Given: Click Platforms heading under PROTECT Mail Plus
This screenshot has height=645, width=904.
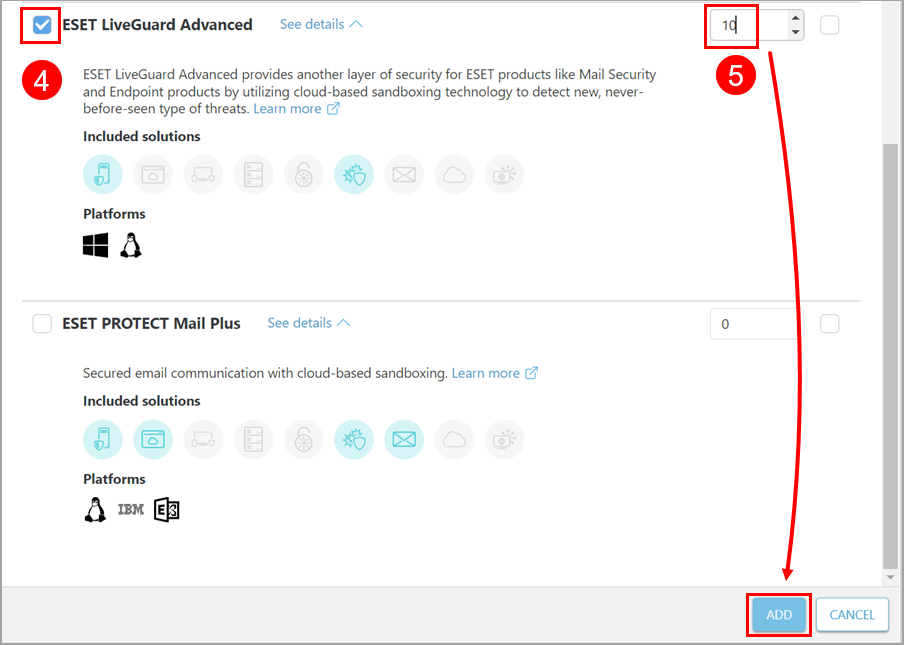Looking at the screenshot, I should coord(114,479).
